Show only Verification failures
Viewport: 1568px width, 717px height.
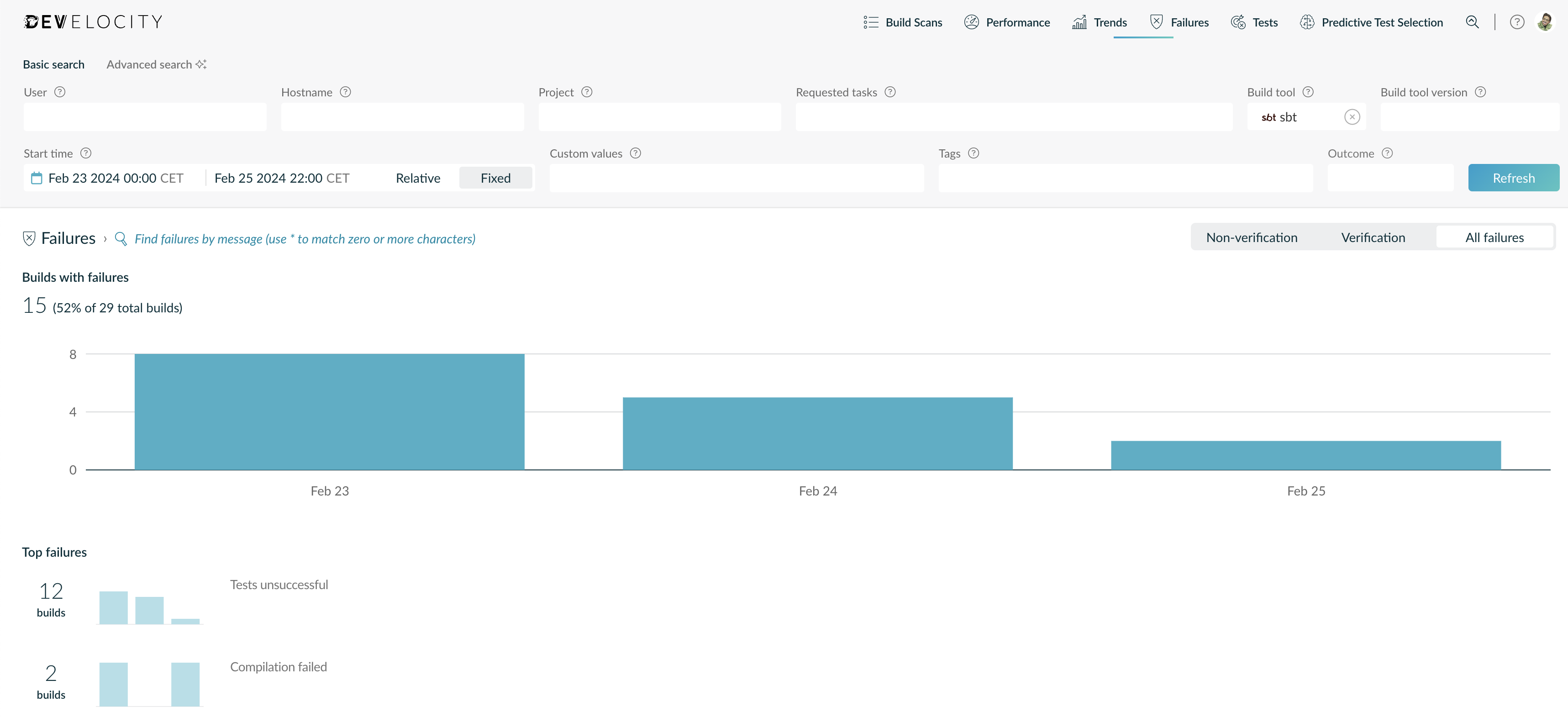point(1373,237)
